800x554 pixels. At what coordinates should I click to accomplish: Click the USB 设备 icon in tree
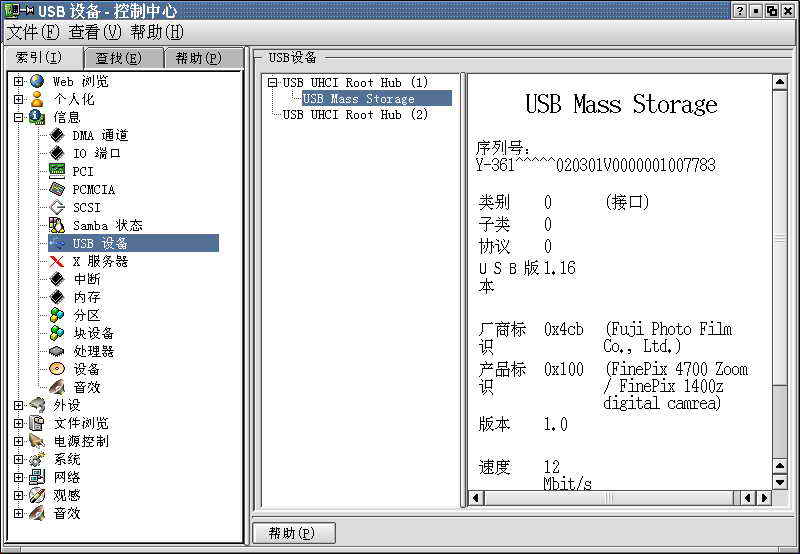(x=57, y=243)
